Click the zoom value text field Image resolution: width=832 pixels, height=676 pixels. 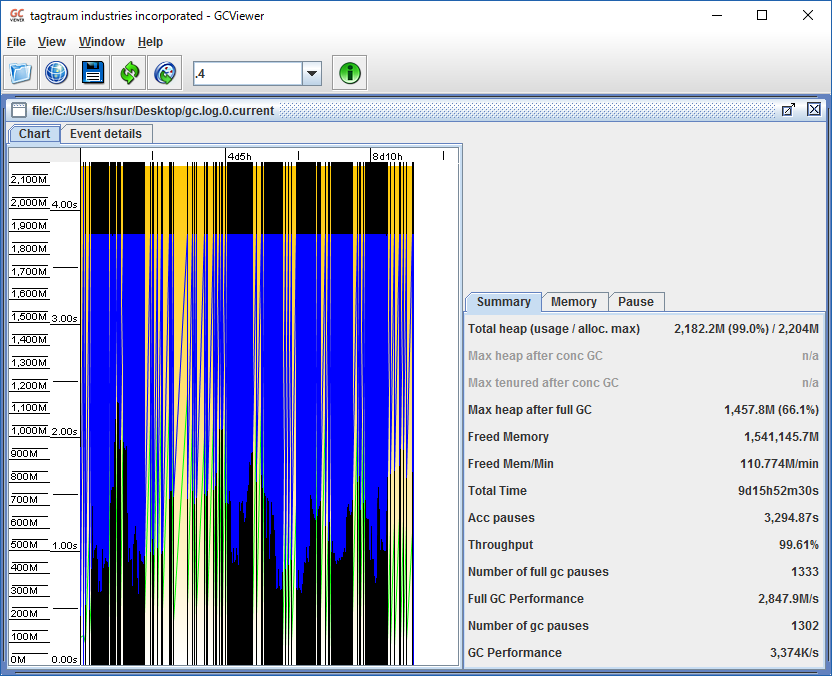click(247, 74)
